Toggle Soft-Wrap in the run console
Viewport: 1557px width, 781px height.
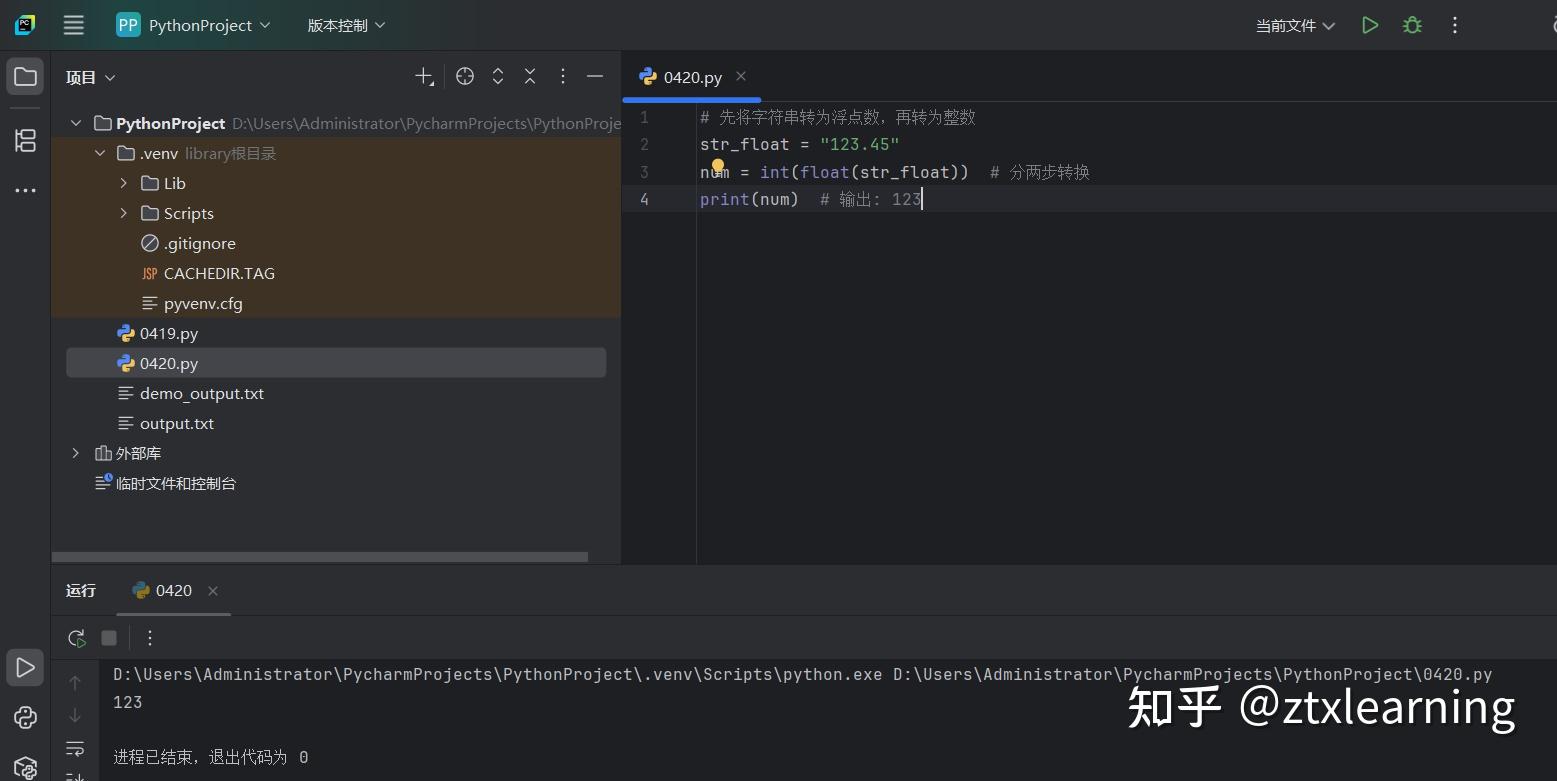[x=75, y=748]
